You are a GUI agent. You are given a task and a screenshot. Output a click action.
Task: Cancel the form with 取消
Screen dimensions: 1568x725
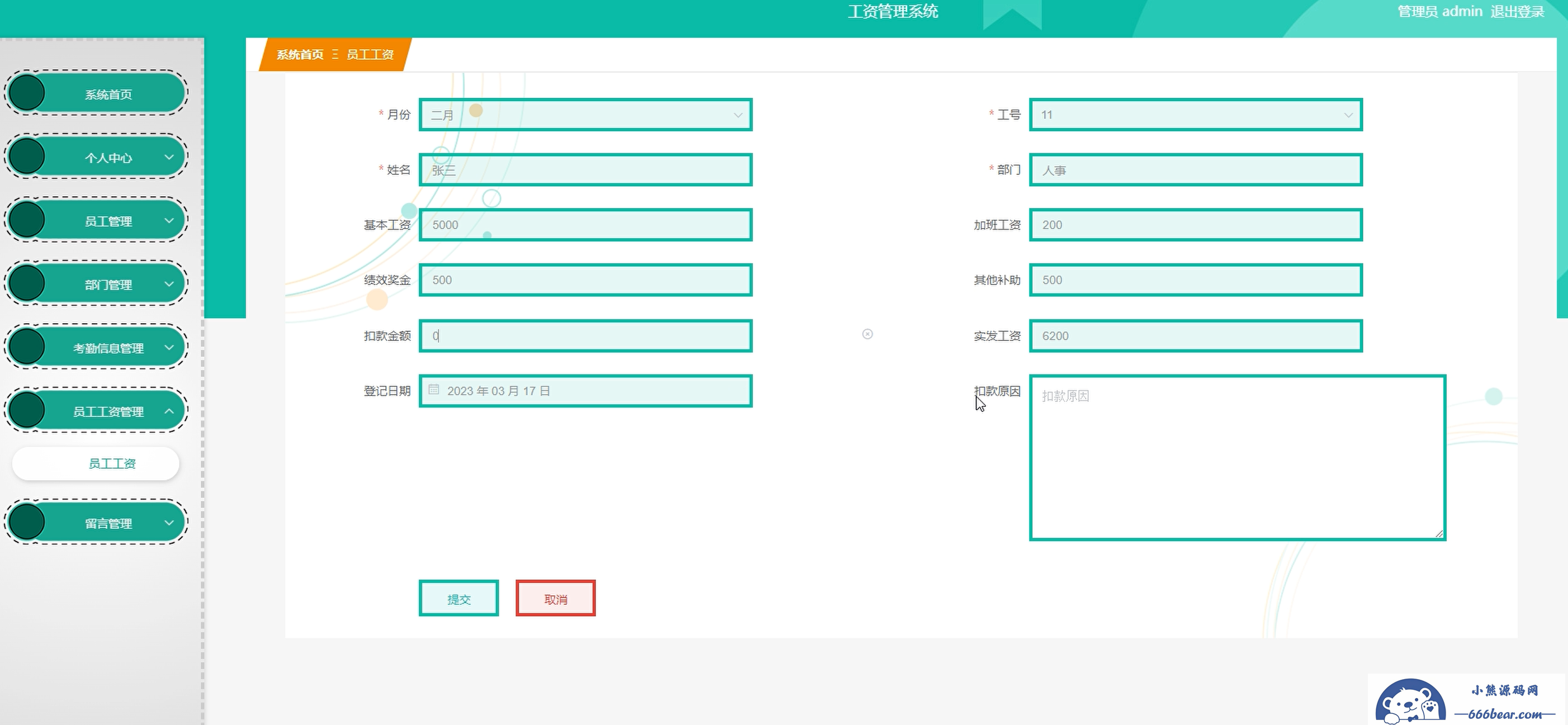pos(555,598)
